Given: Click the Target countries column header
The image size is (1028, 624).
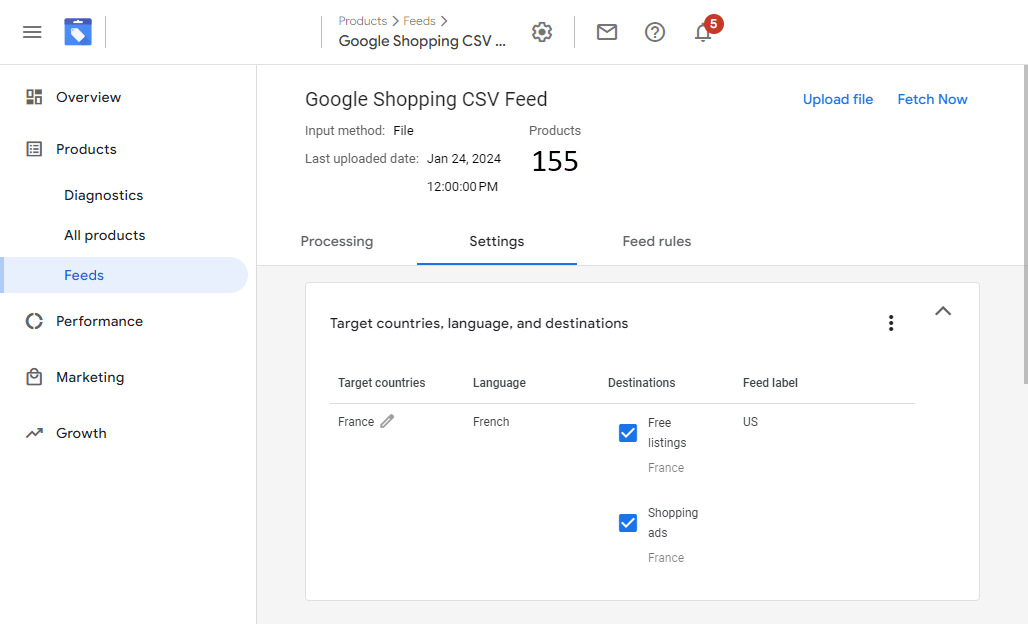Looking at the screenshot, I should coord(382,383).
